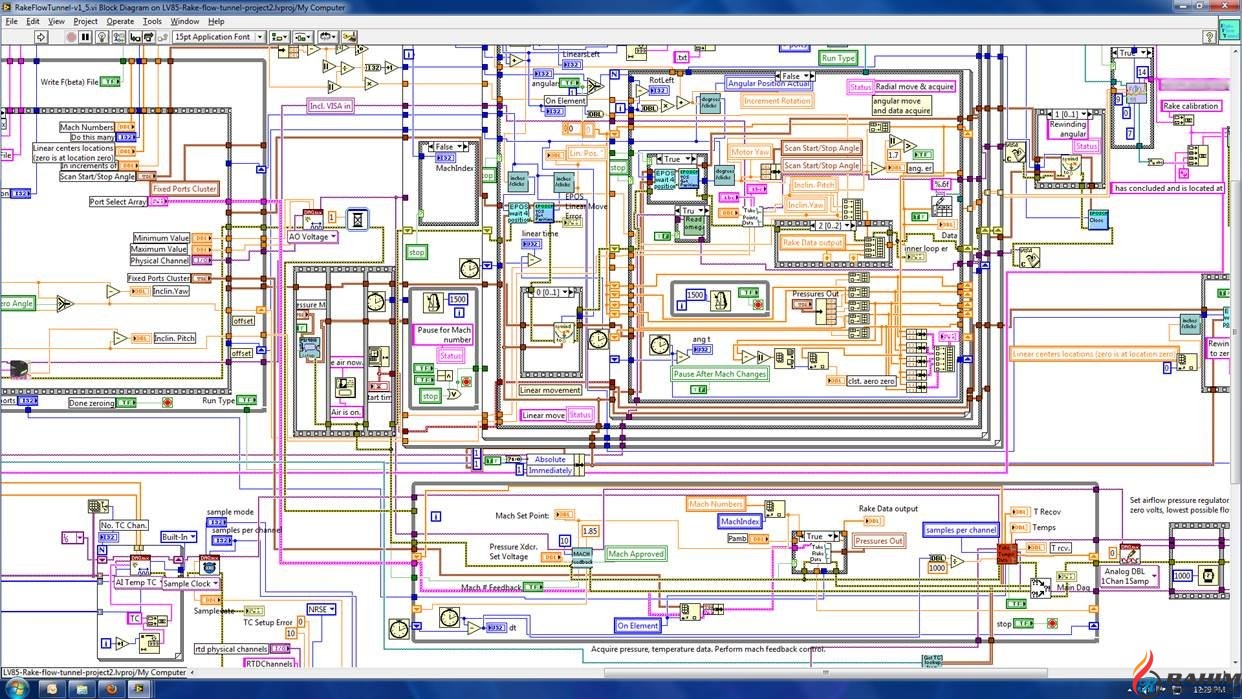1242x699 pixels.
Task: Toggle the Write F(beta) File boolean constant
Action: click(112, 82)
